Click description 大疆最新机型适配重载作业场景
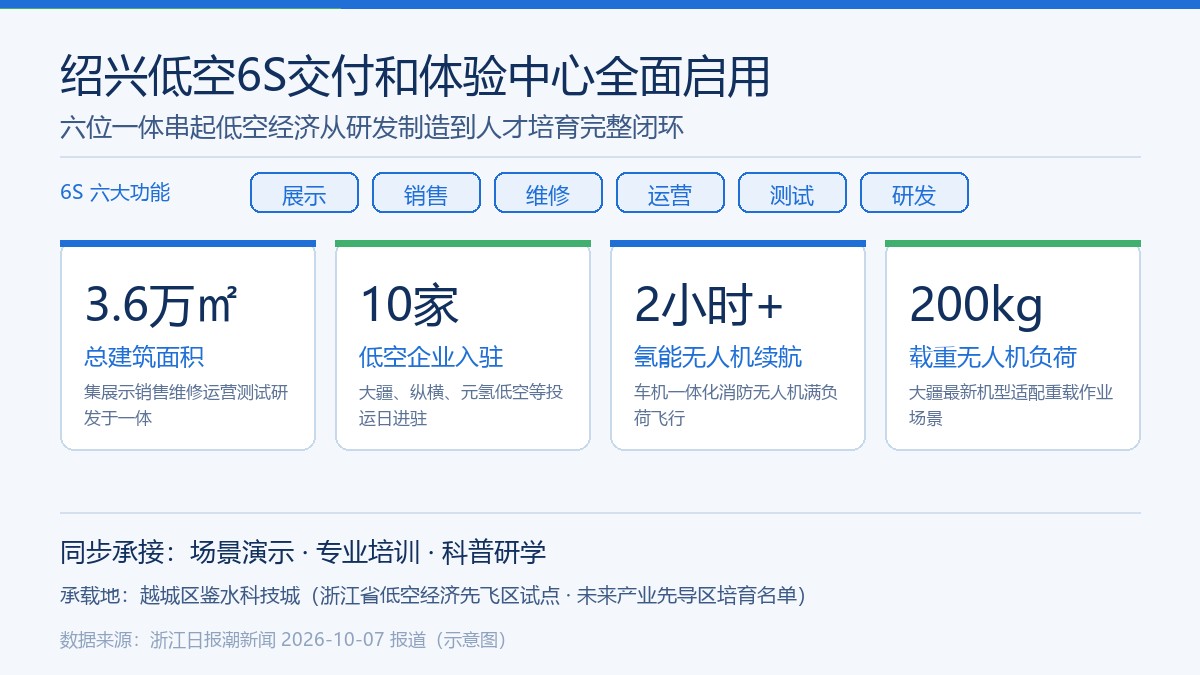Viewport: 1200px width, 675px height. point(1011,405)
